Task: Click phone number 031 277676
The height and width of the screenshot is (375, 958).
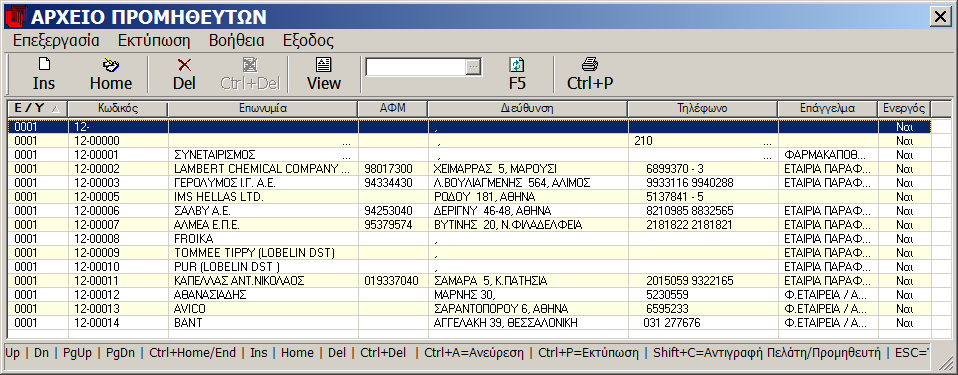Action: (x=671, y=323)
